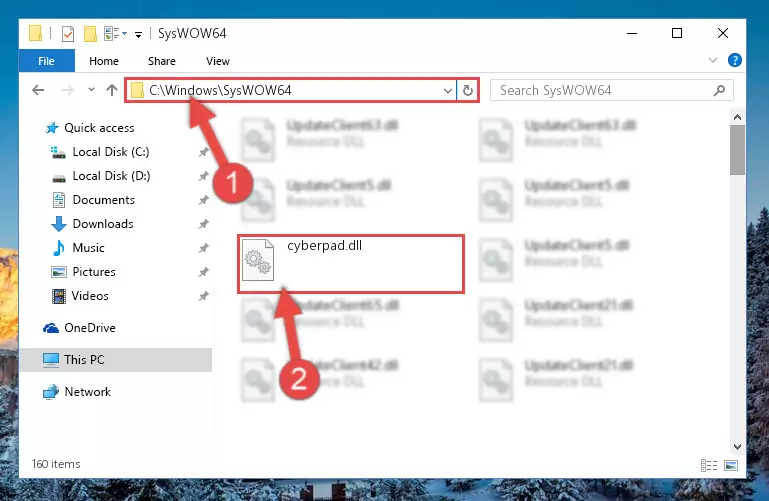Maximize the SysWOW64 window
Image resolution: width=769 pixels, height=501 pixels.
677,33
